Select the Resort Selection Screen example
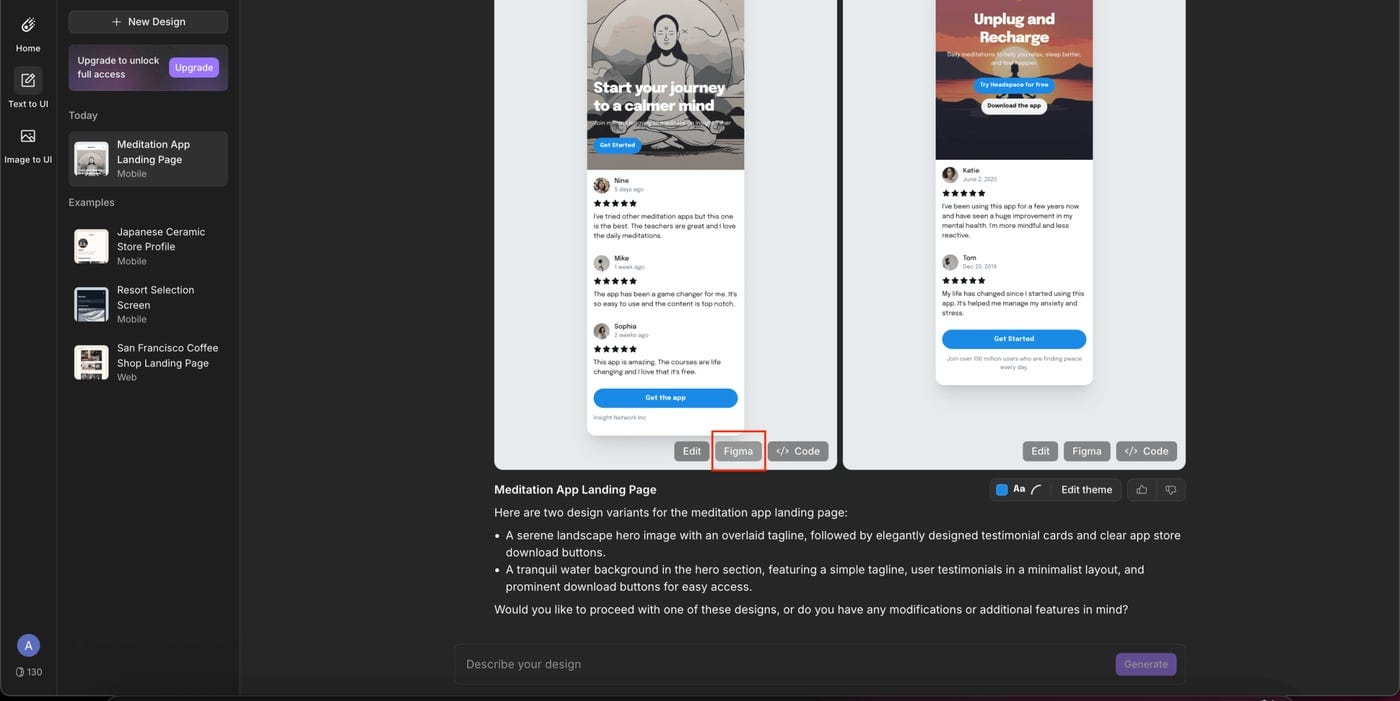The height and width of the screenshot is (701, 1400). pyautogui.click(x=148, y=304)
